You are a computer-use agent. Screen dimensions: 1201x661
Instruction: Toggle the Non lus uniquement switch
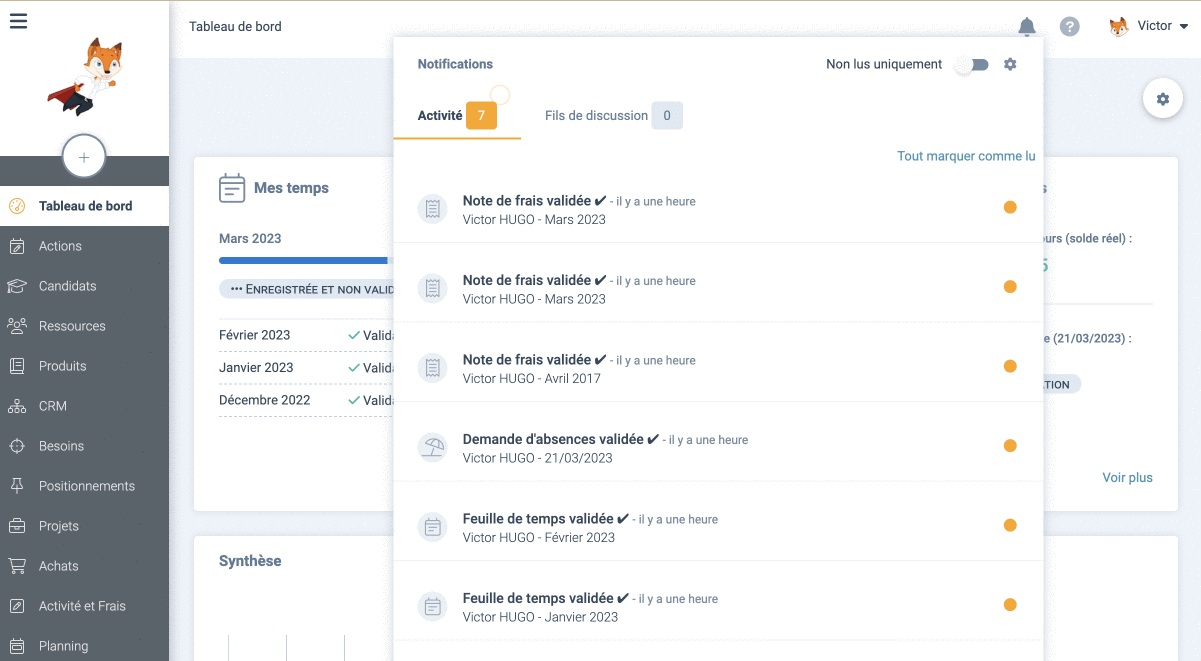pyautogui.click(x=971, y=64)
